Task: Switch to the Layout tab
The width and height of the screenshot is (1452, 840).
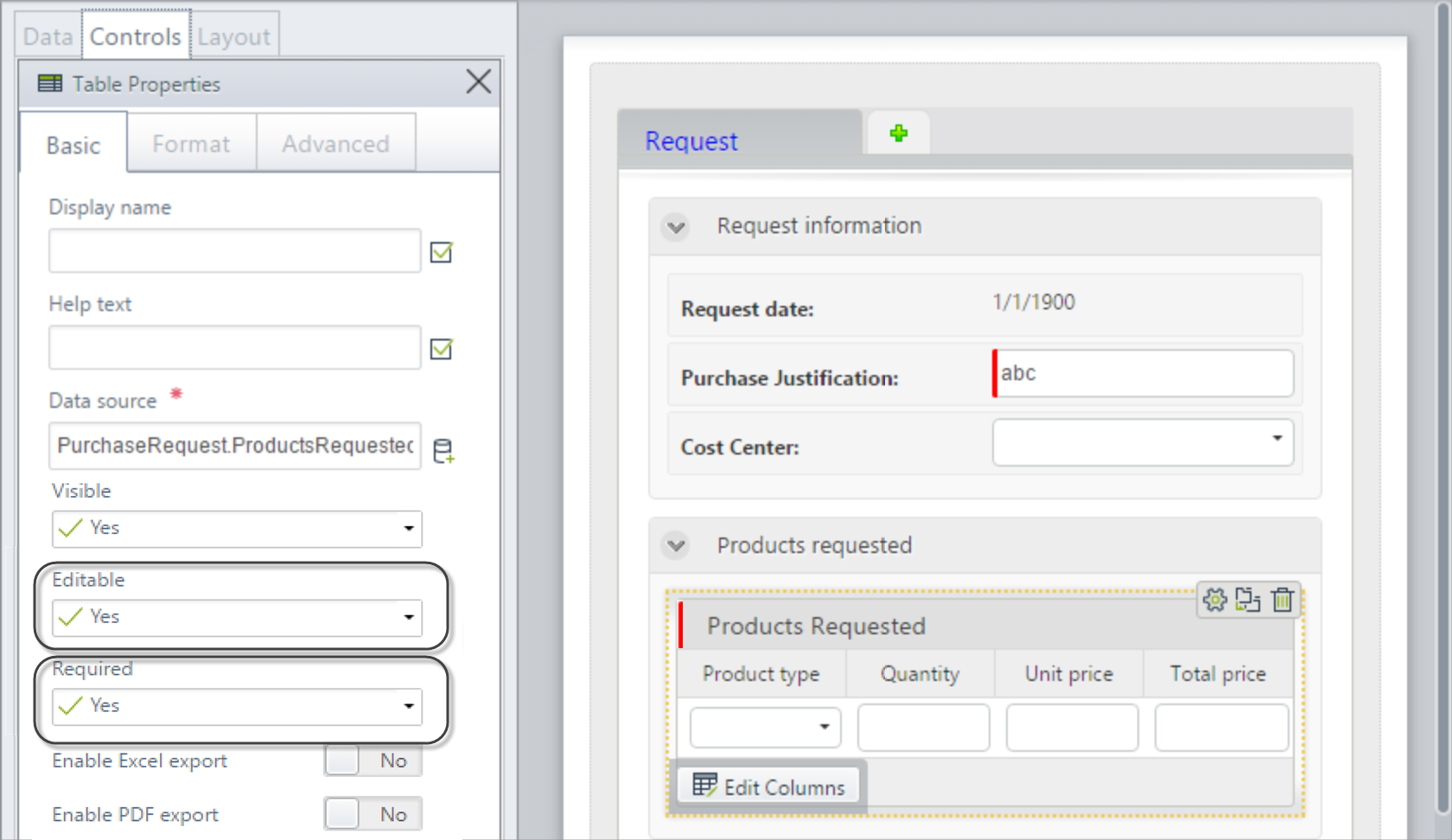Action: (x=234, y=36)
